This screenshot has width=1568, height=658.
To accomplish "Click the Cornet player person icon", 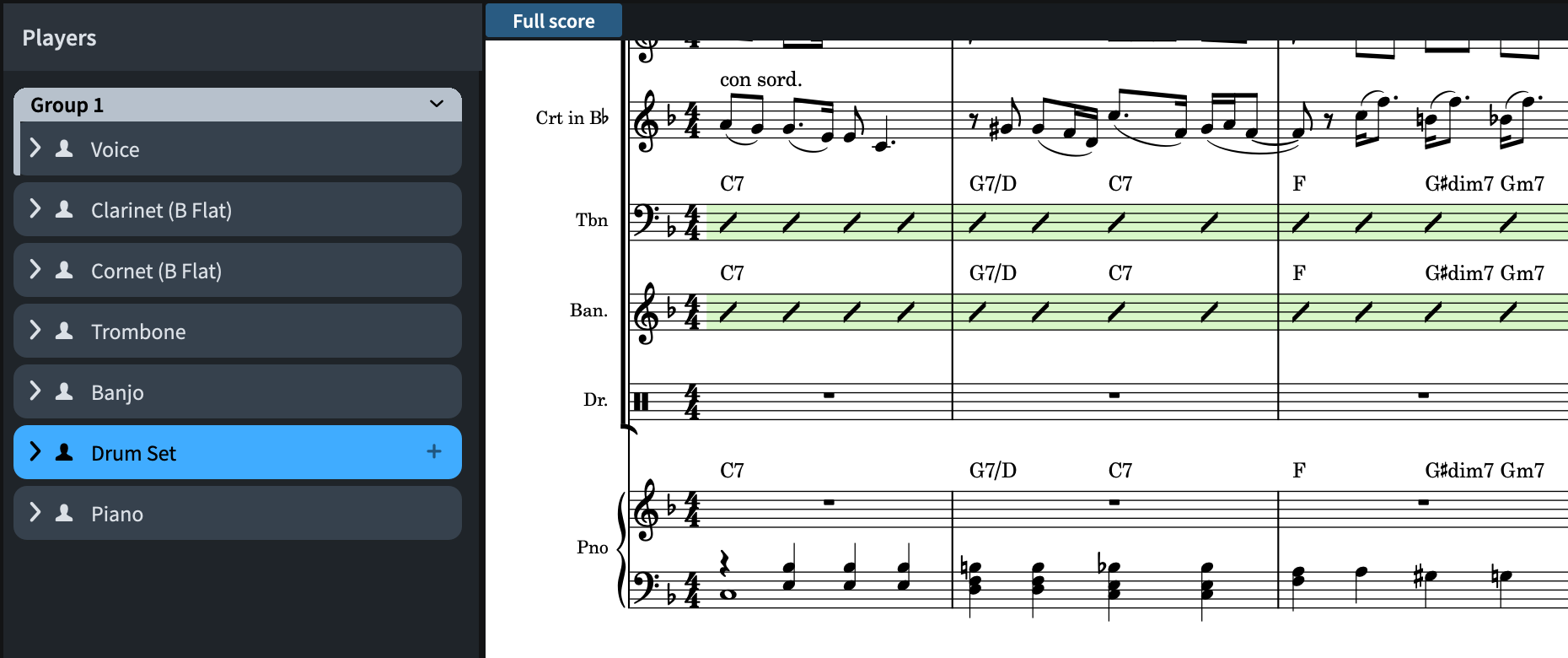I will (64, 270).
